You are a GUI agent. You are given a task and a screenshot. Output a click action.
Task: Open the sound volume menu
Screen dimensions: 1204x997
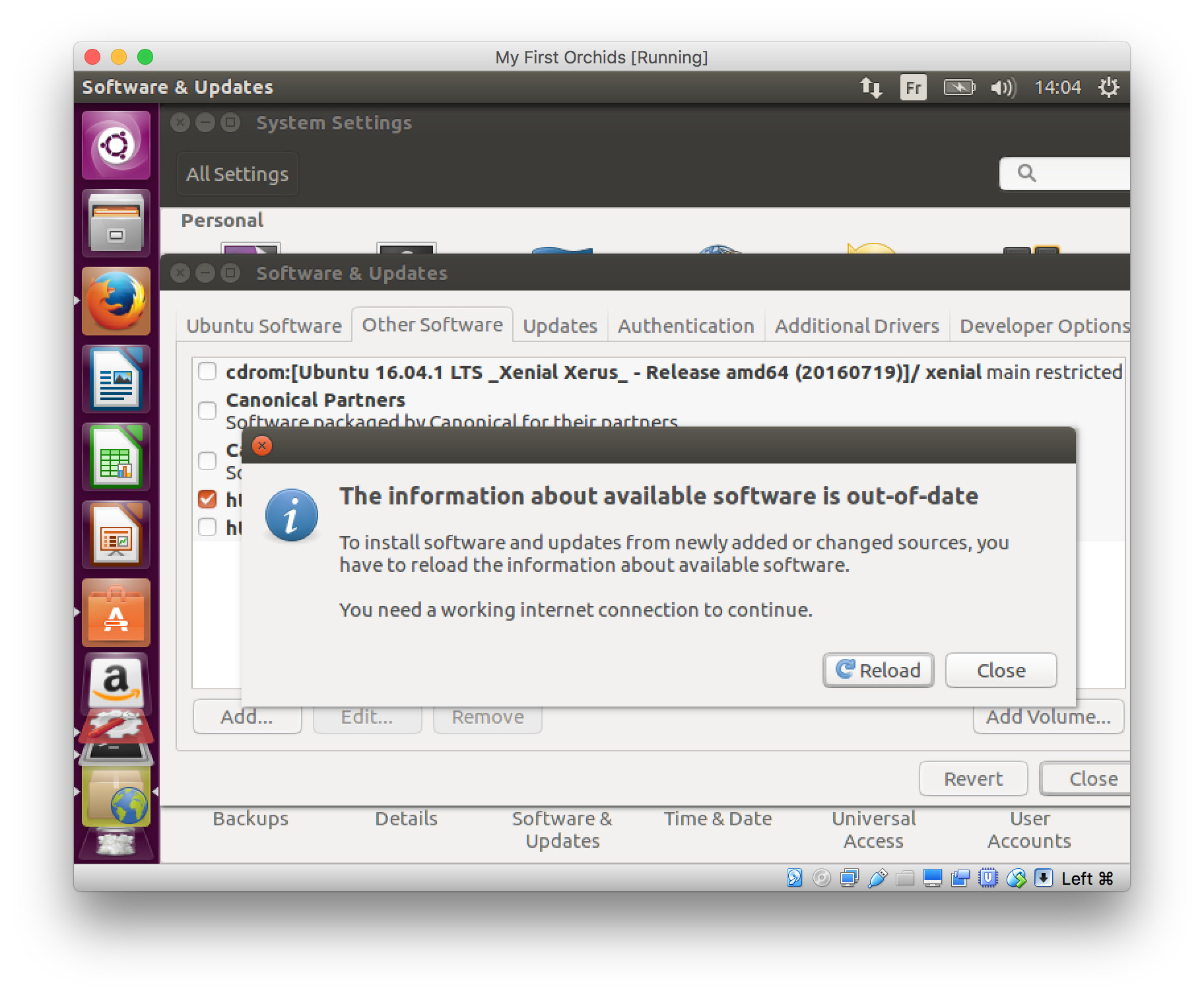[1003, 87]
